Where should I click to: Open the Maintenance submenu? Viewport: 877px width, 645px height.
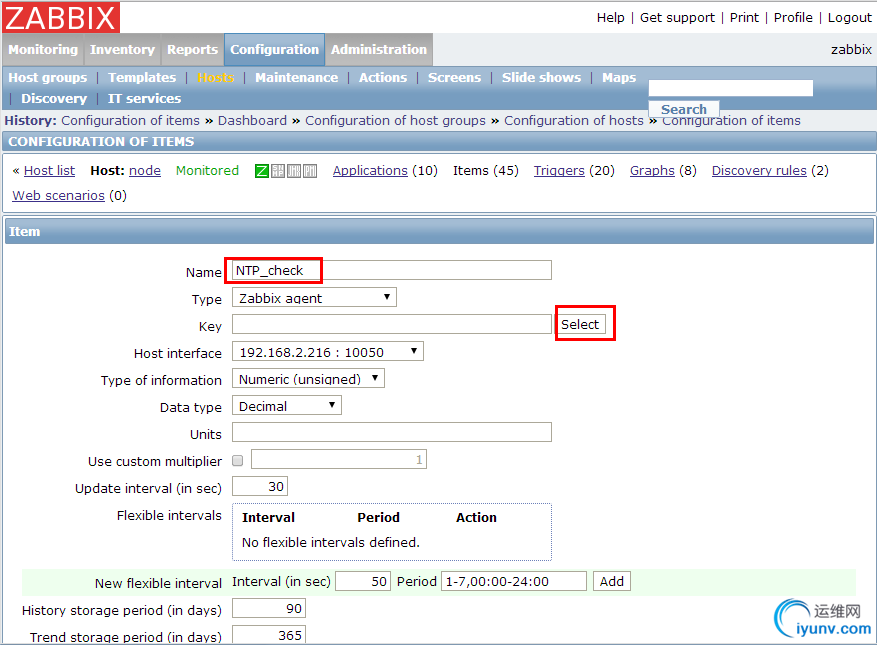[296, 78]
